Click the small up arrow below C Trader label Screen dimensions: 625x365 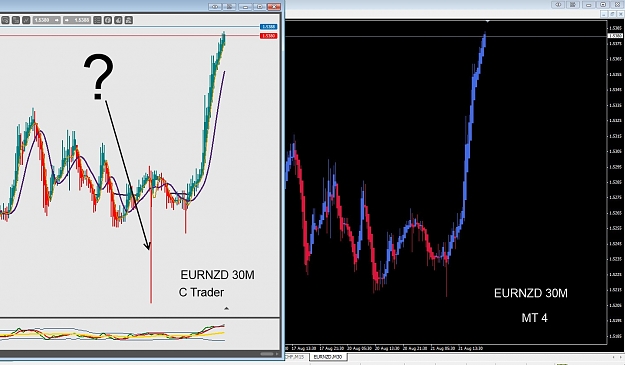[x=226, y=308]
